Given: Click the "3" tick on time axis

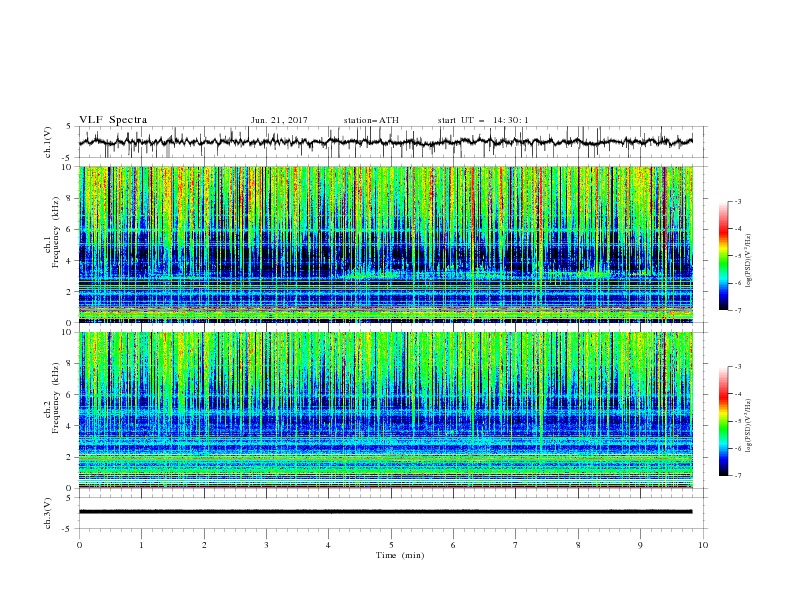Looking at the screenshot, I should point(266,545).
